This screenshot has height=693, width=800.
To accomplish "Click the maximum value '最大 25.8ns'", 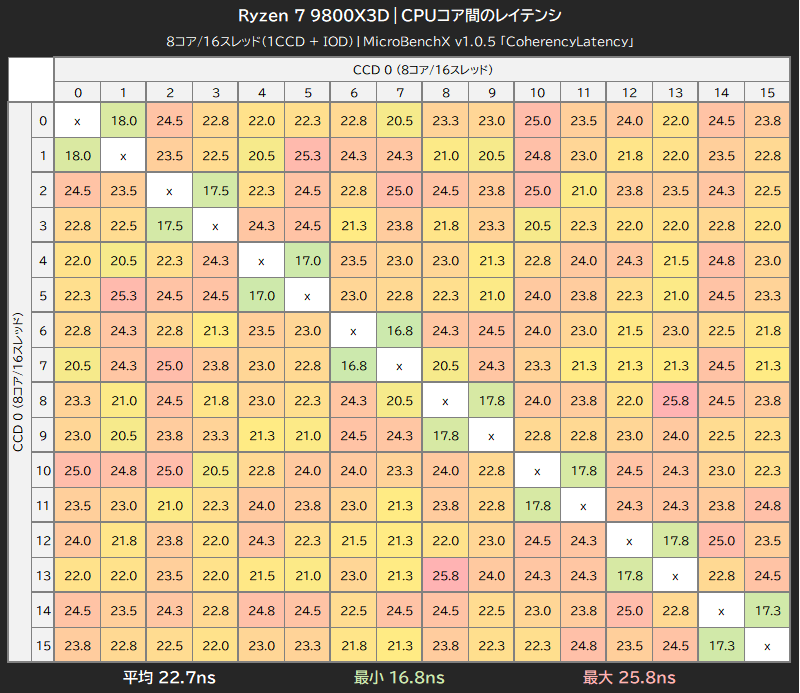I will pos(629,677).
